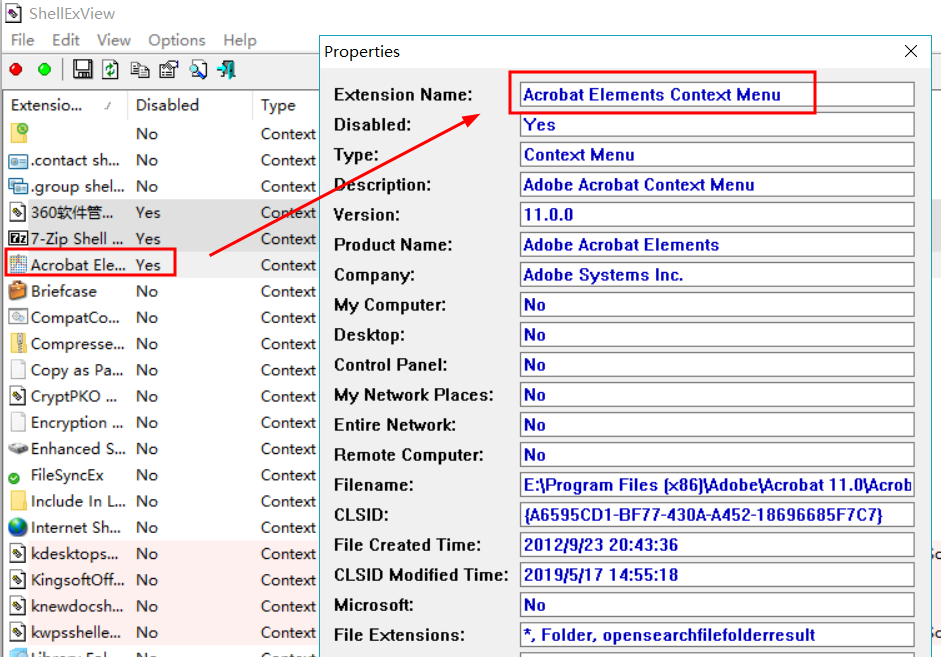
Task: Select the KingsoftOffice row icon
Action: click(18, 580)
